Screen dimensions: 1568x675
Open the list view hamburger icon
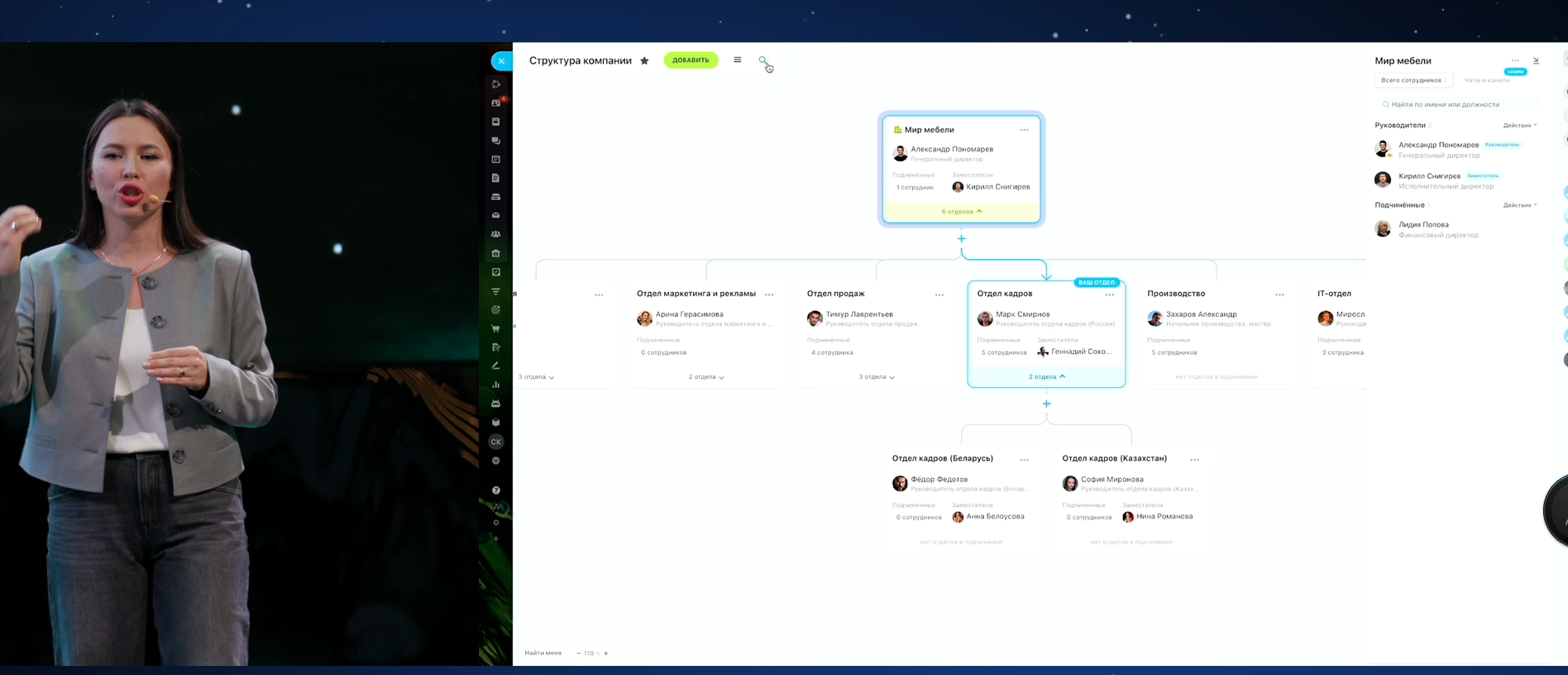click(737, 60)
